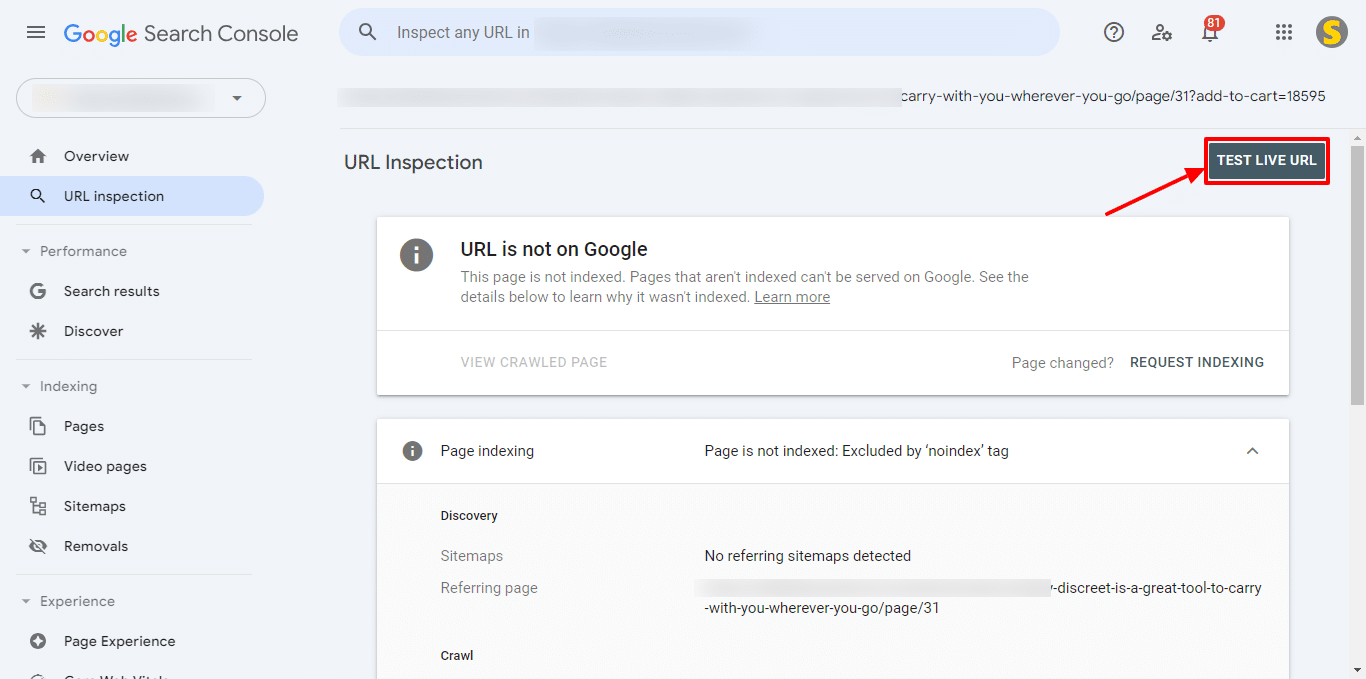Image resolution: width=1366 pixels, height=679 pixels.
Task: Open the Pages indexing report
Action: (132, 426)
